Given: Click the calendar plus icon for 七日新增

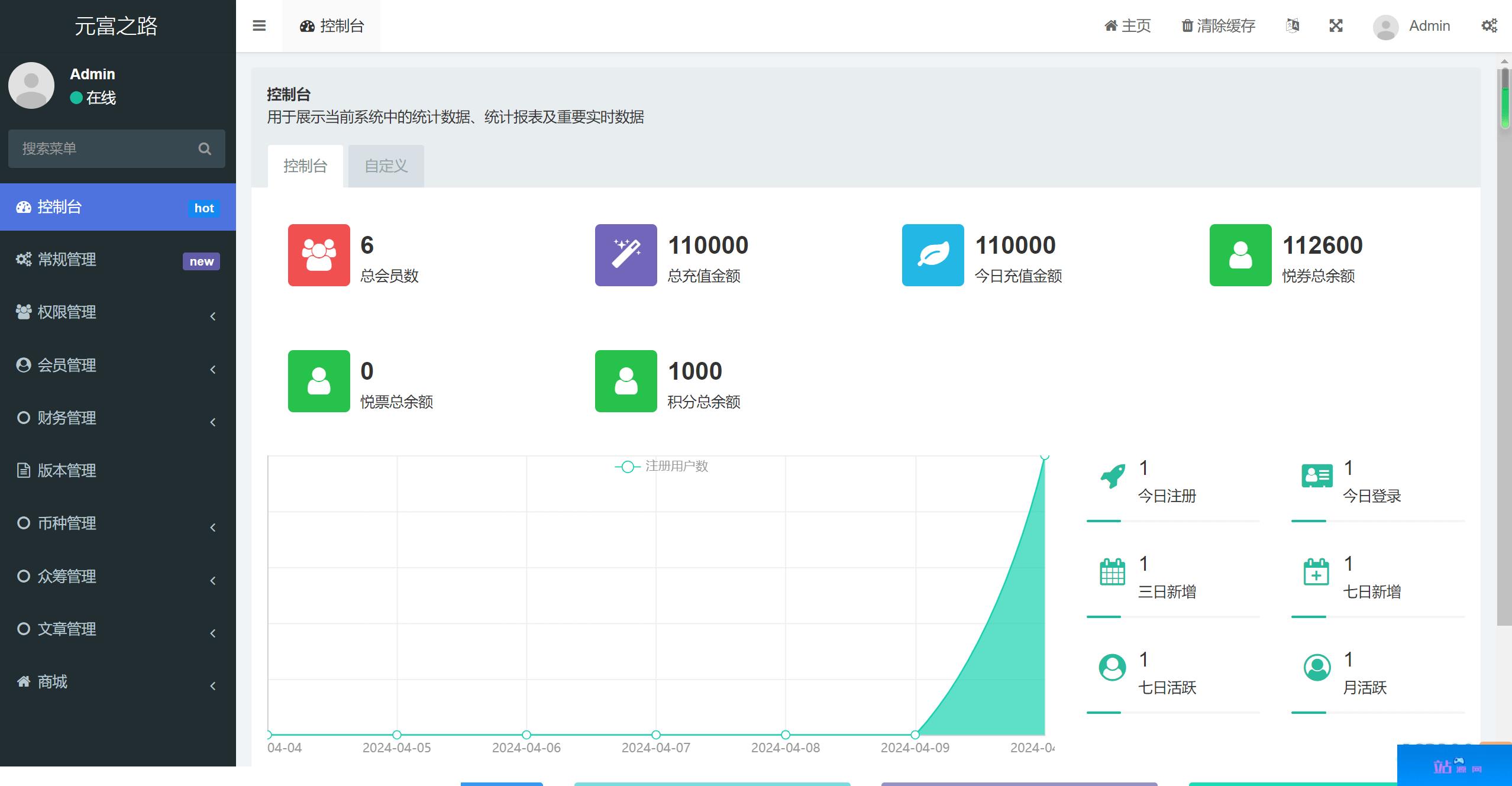Looking at the screenshot, I should pos(1316,572).
